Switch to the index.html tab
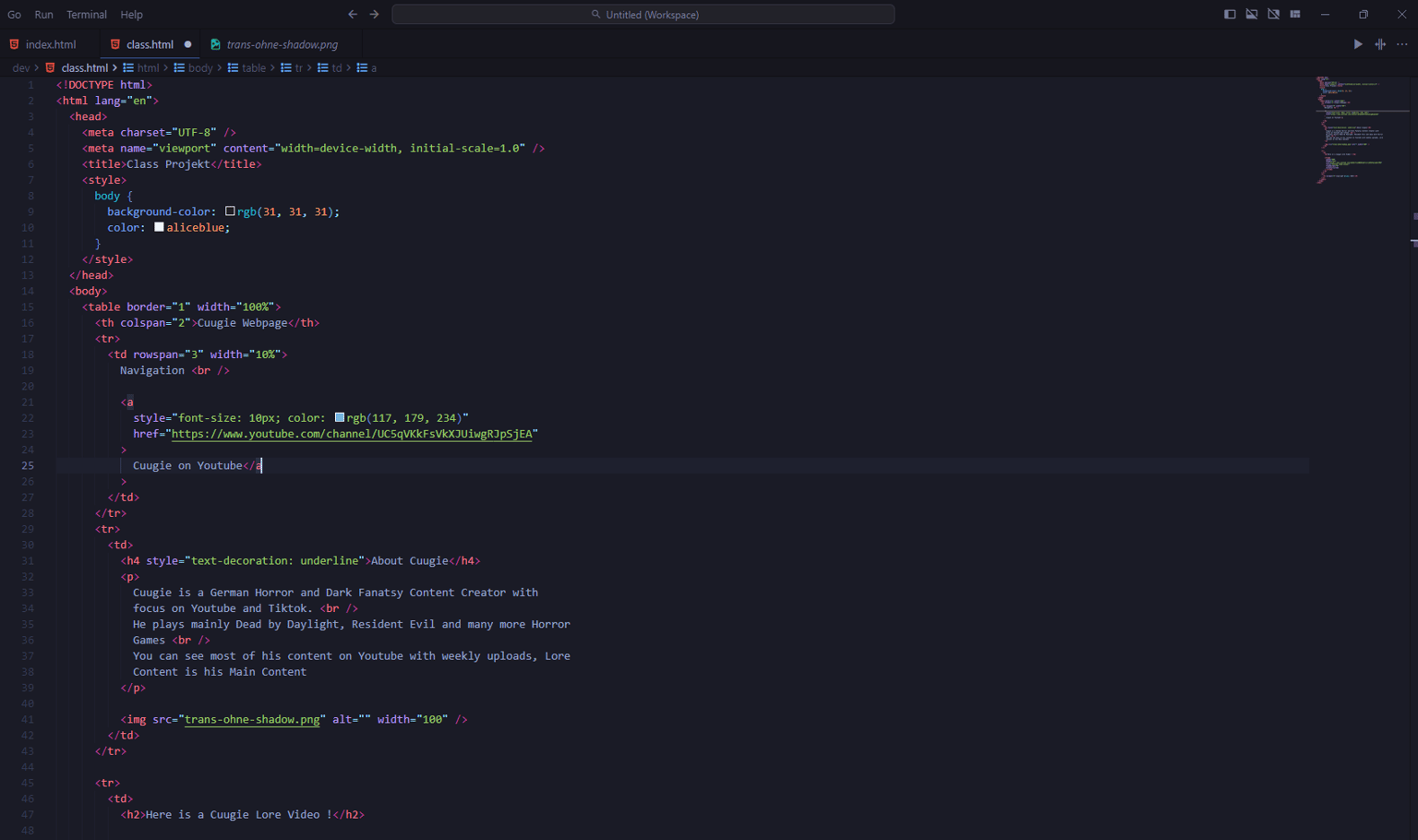The height and width of the screenshot is (840, 1418). pyautogui.click(x=50, y=44)
